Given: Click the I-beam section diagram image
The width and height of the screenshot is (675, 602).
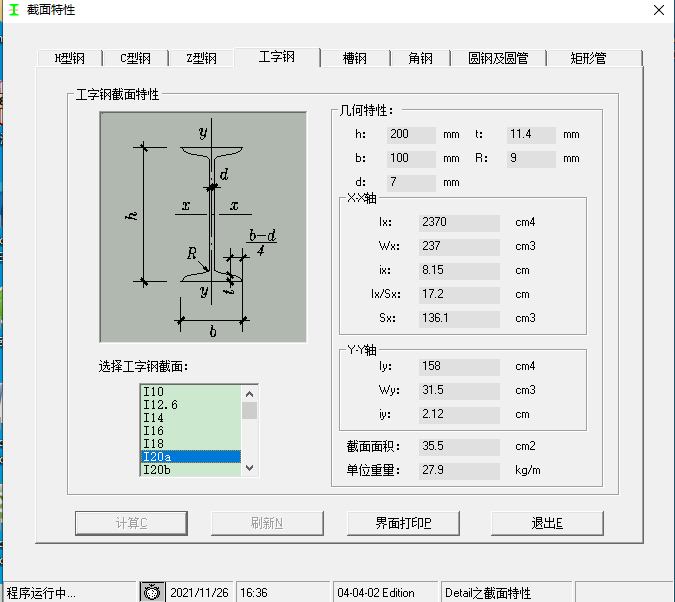Looking at the screenshot, I should click(203, 227).
